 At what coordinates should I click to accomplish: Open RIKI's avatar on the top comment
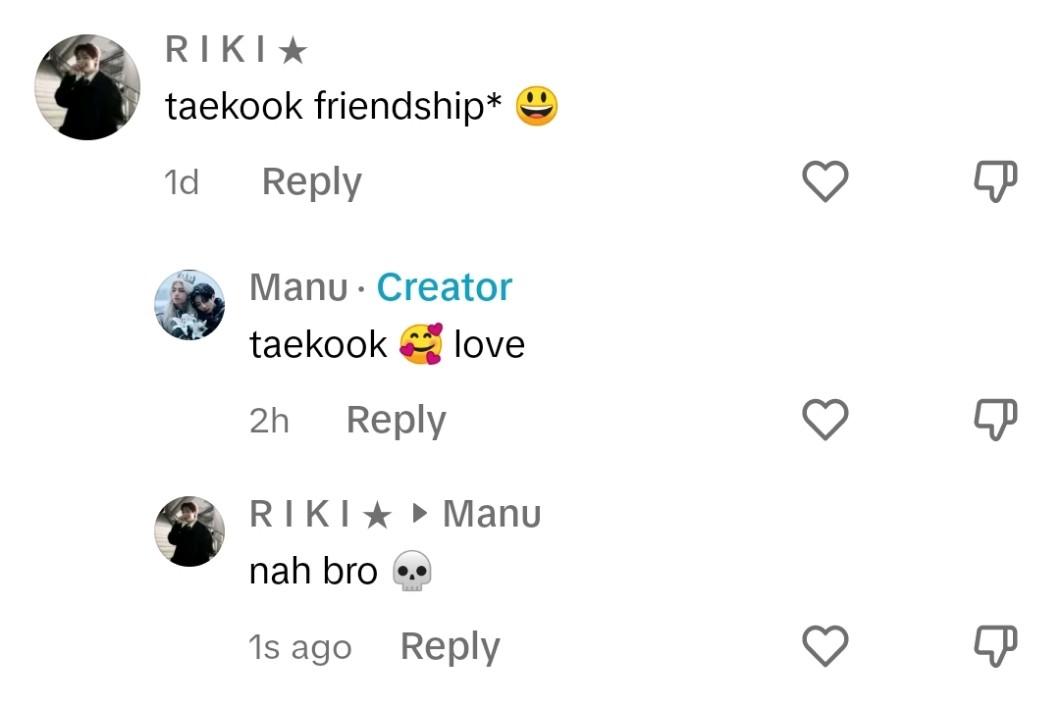[x=87, y=87]
